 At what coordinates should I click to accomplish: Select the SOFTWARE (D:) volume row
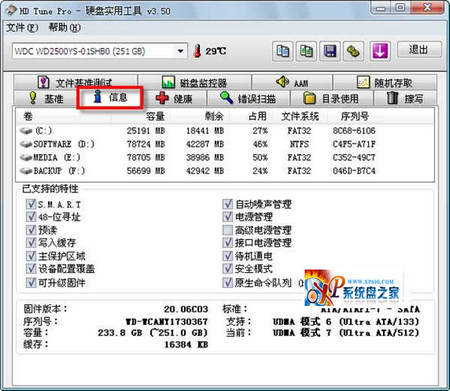[225, 144]
